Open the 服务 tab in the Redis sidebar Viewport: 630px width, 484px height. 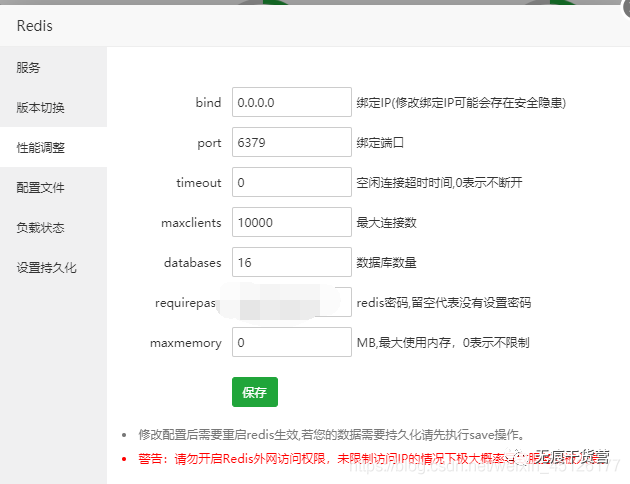53,67
